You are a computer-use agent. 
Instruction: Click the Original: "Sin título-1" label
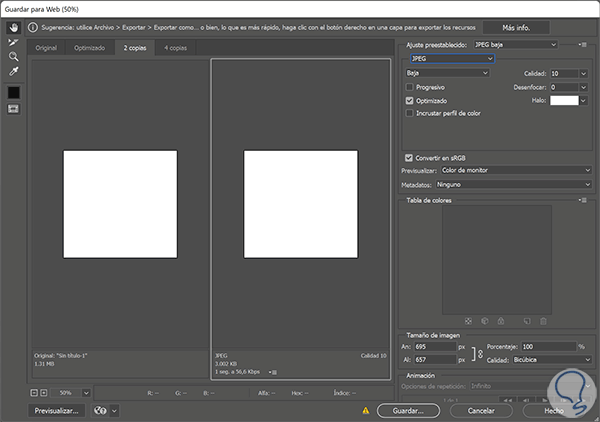(61, 355)
